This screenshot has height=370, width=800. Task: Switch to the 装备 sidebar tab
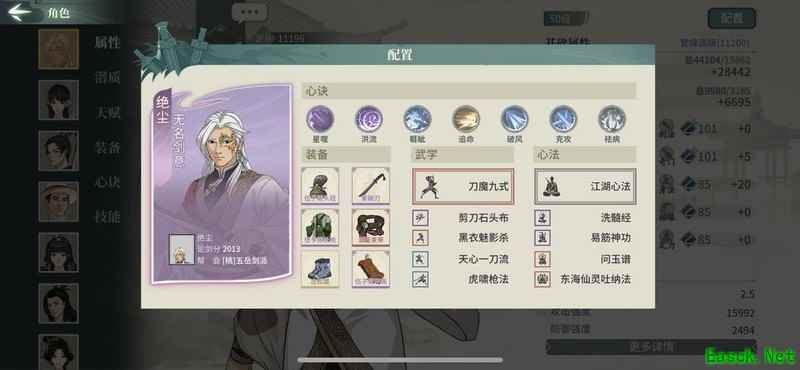point(107,147)
